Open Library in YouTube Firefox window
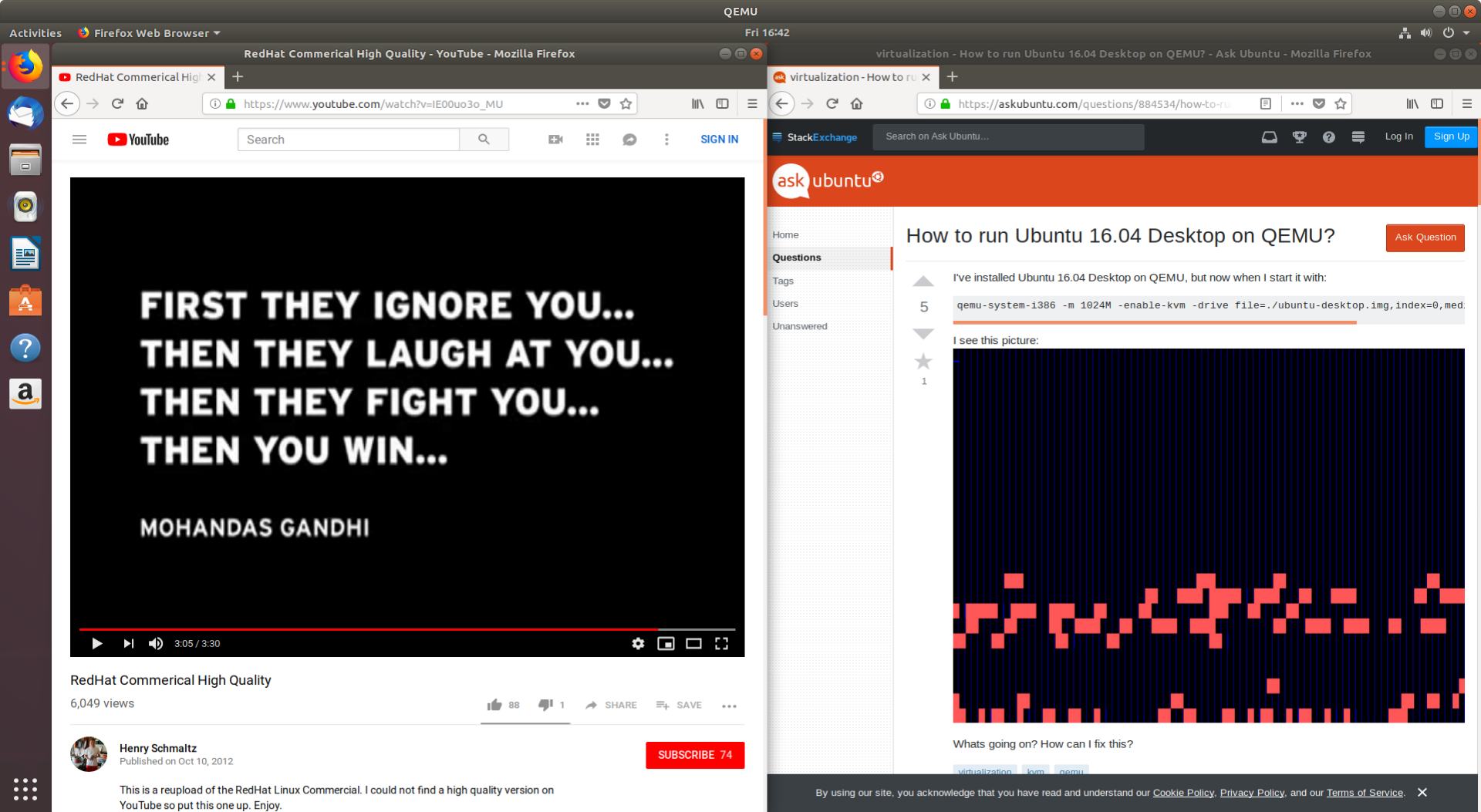 (x=697, y=103)
